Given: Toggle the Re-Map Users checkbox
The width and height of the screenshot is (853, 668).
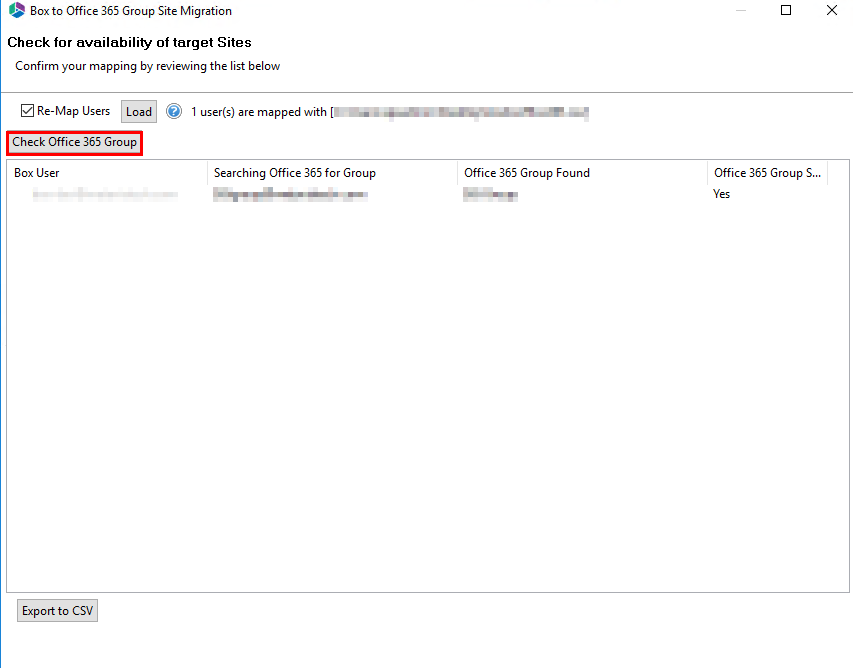Looking at the screenshot, I should (27, 110).
